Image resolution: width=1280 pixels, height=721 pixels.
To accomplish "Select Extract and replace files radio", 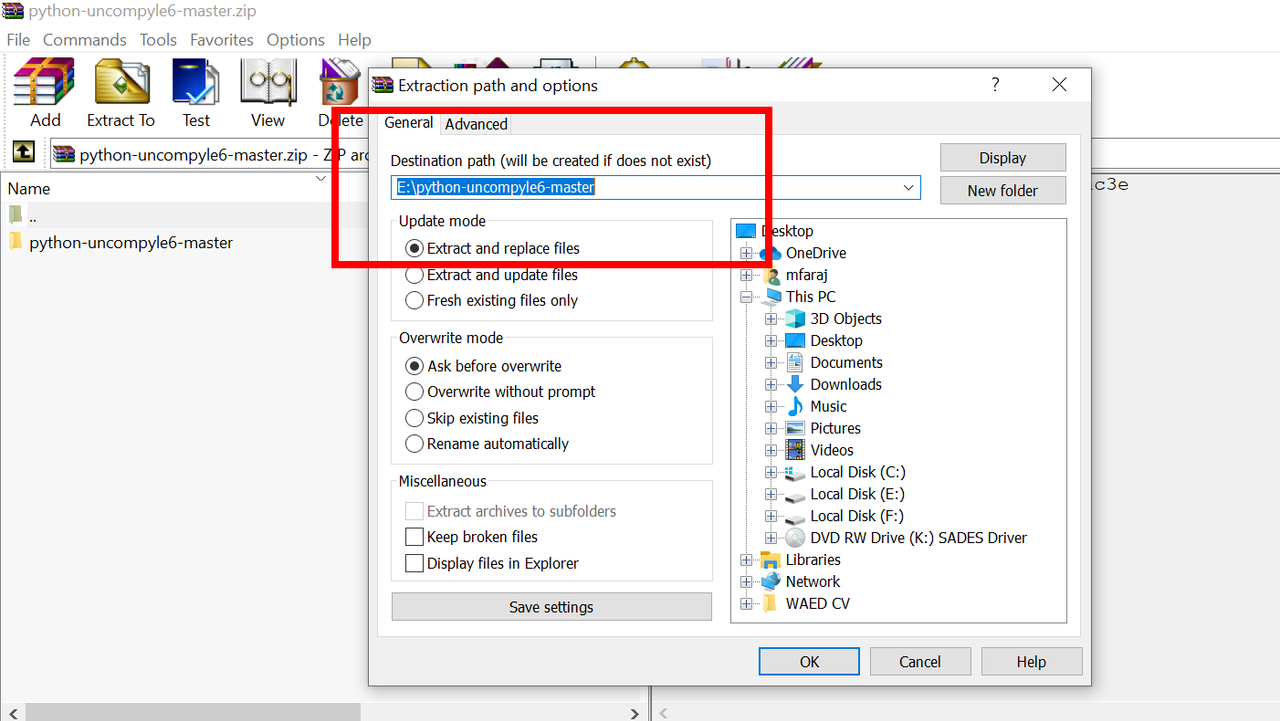I will pos(414,248).
